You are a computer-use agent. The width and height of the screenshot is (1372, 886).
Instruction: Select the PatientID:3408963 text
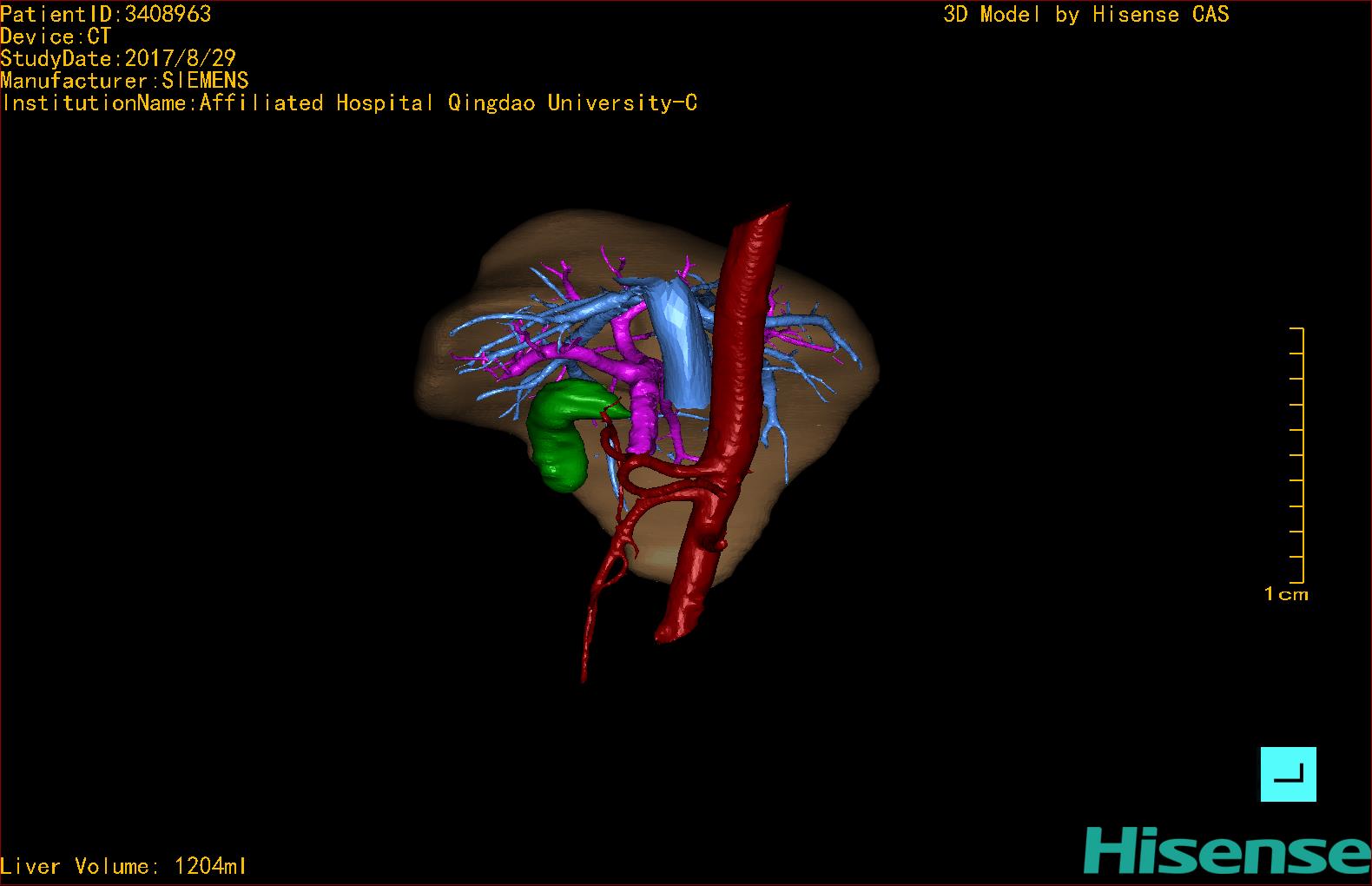[106, 14]
